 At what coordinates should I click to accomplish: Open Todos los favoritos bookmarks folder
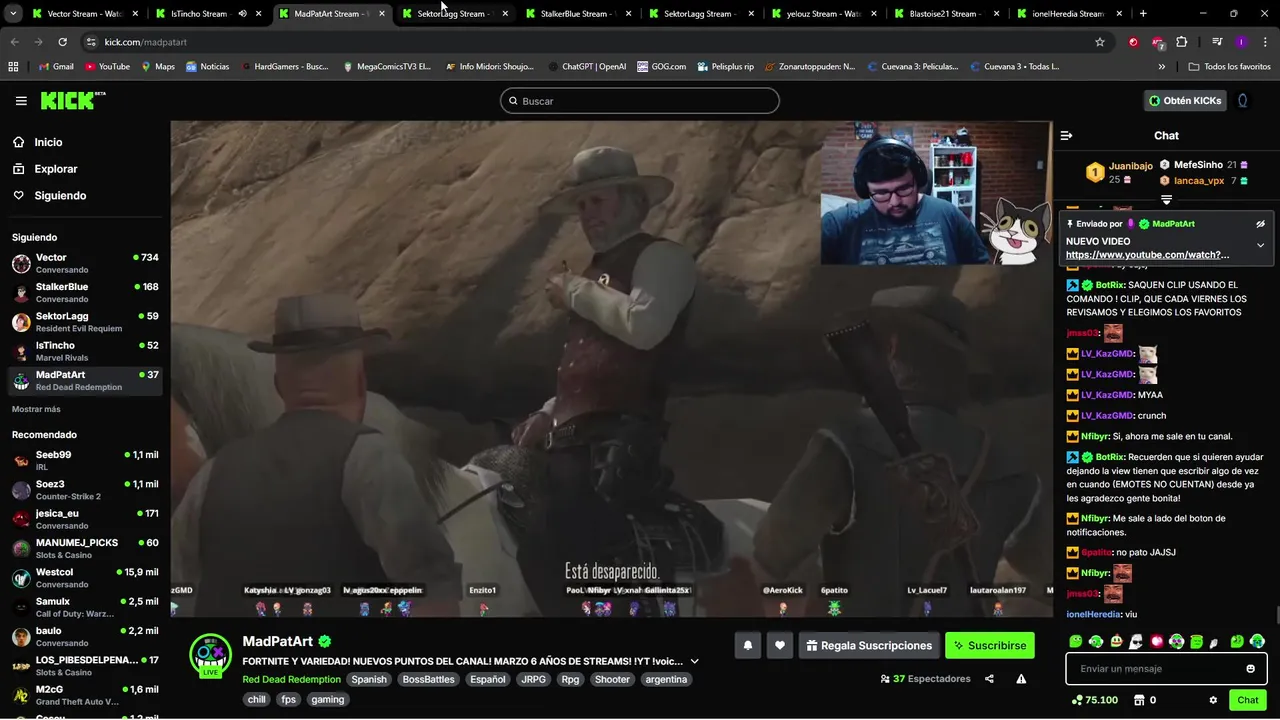pyautogui.click(x=1229, y=67)
